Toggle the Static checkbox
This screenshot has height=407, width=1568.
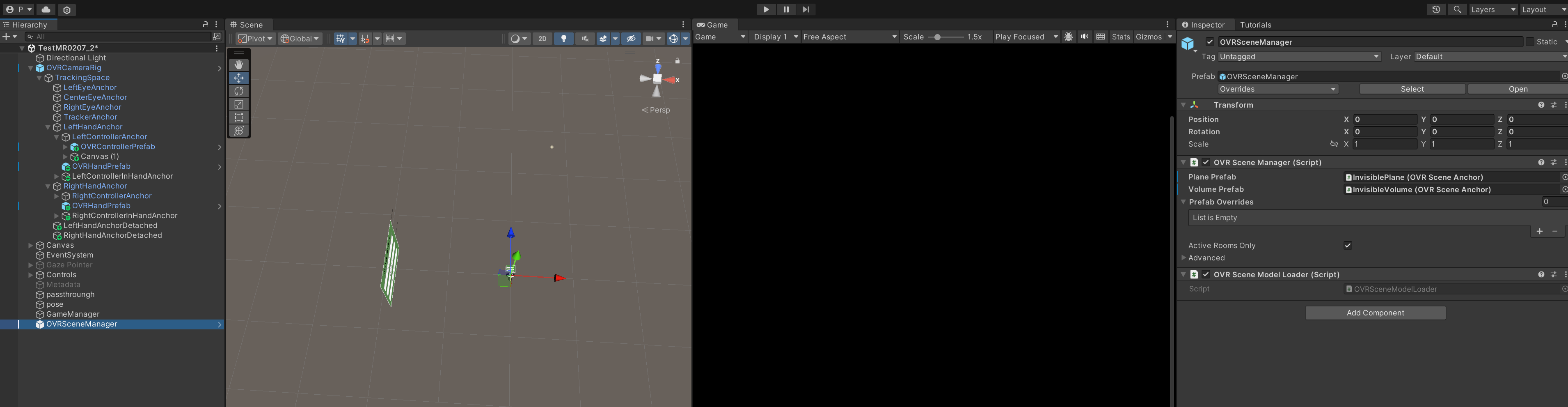point(1530,42)
